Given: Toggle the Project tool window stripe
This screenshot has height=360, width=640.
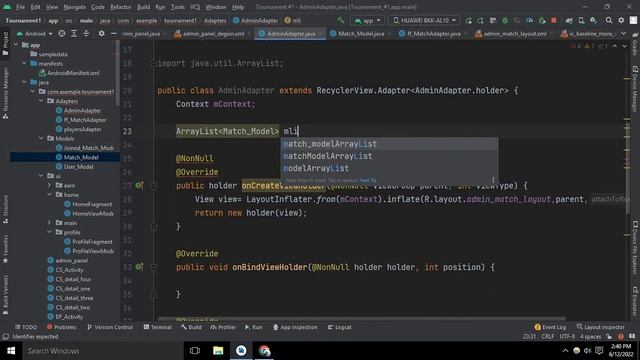Looking at the screenshot, I should 5,43.
